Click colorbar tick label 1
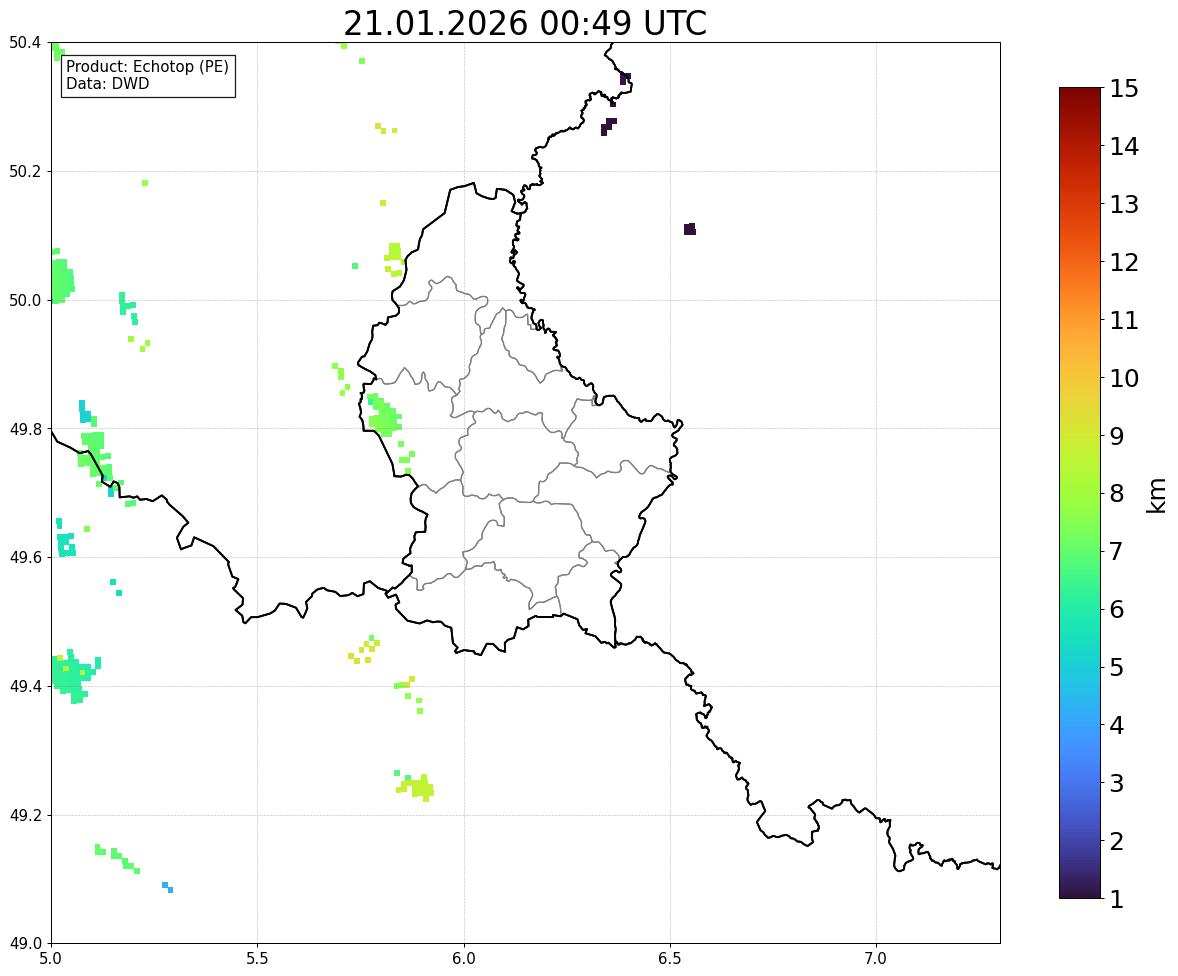This screenshot has height=976, width=1178. click(1117, 899)
